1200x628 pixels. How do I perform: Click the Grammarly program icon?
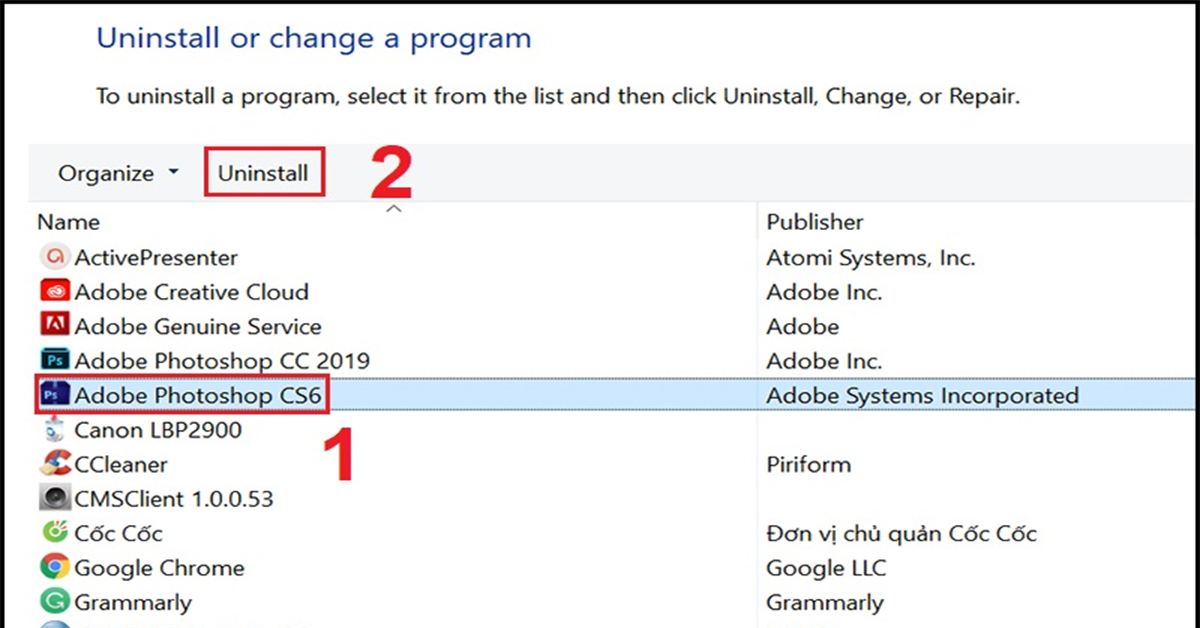tap(54, 602)
